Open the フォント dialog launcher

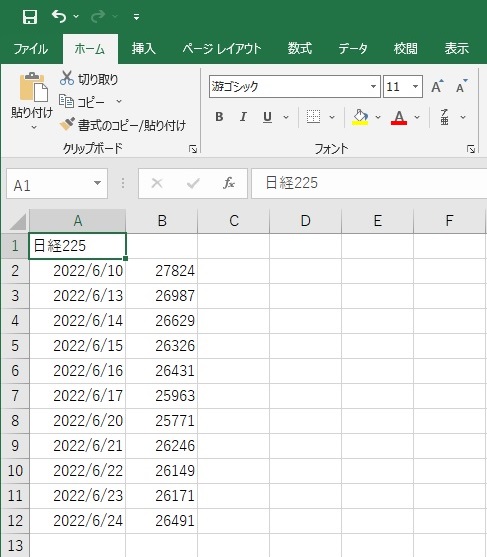(x=471, y=149)
